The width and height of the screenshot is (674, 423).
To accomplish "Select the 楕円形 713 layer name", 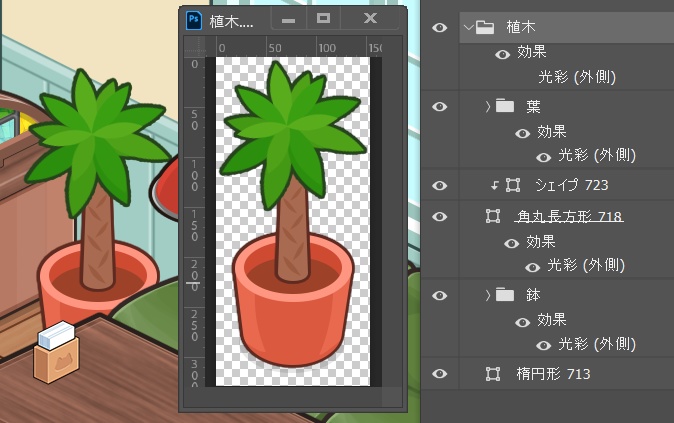I will (x=553, y=374).
